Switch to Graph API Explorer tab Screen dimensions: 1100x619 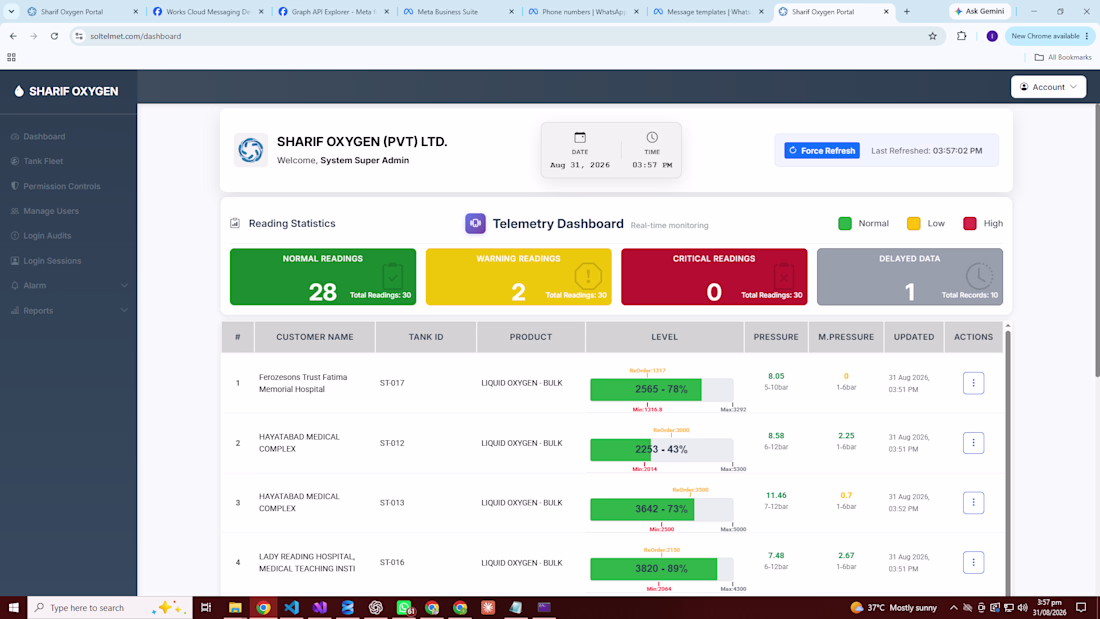(333, 12)
